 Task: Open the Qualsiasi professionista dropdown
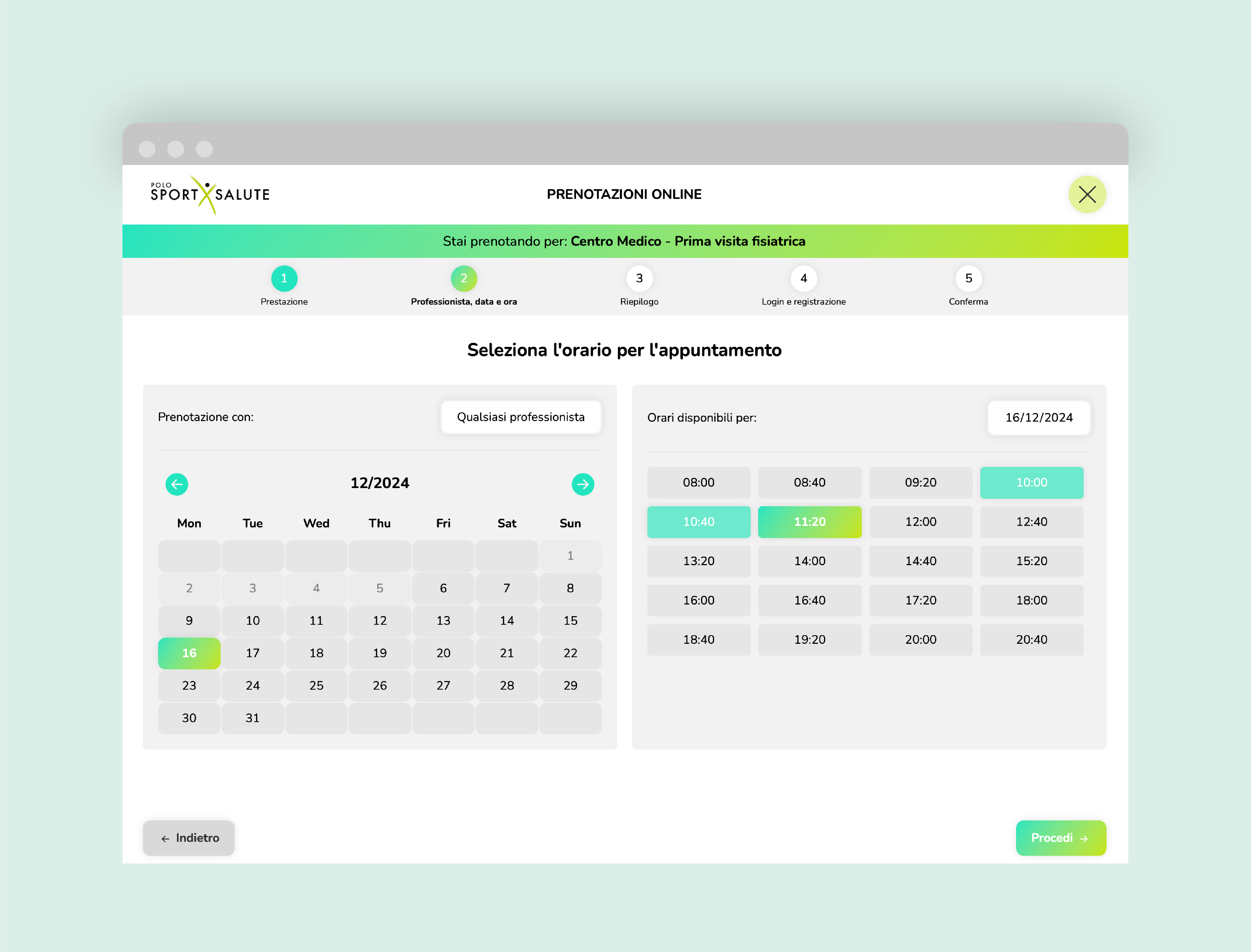(x=521, y=417)
